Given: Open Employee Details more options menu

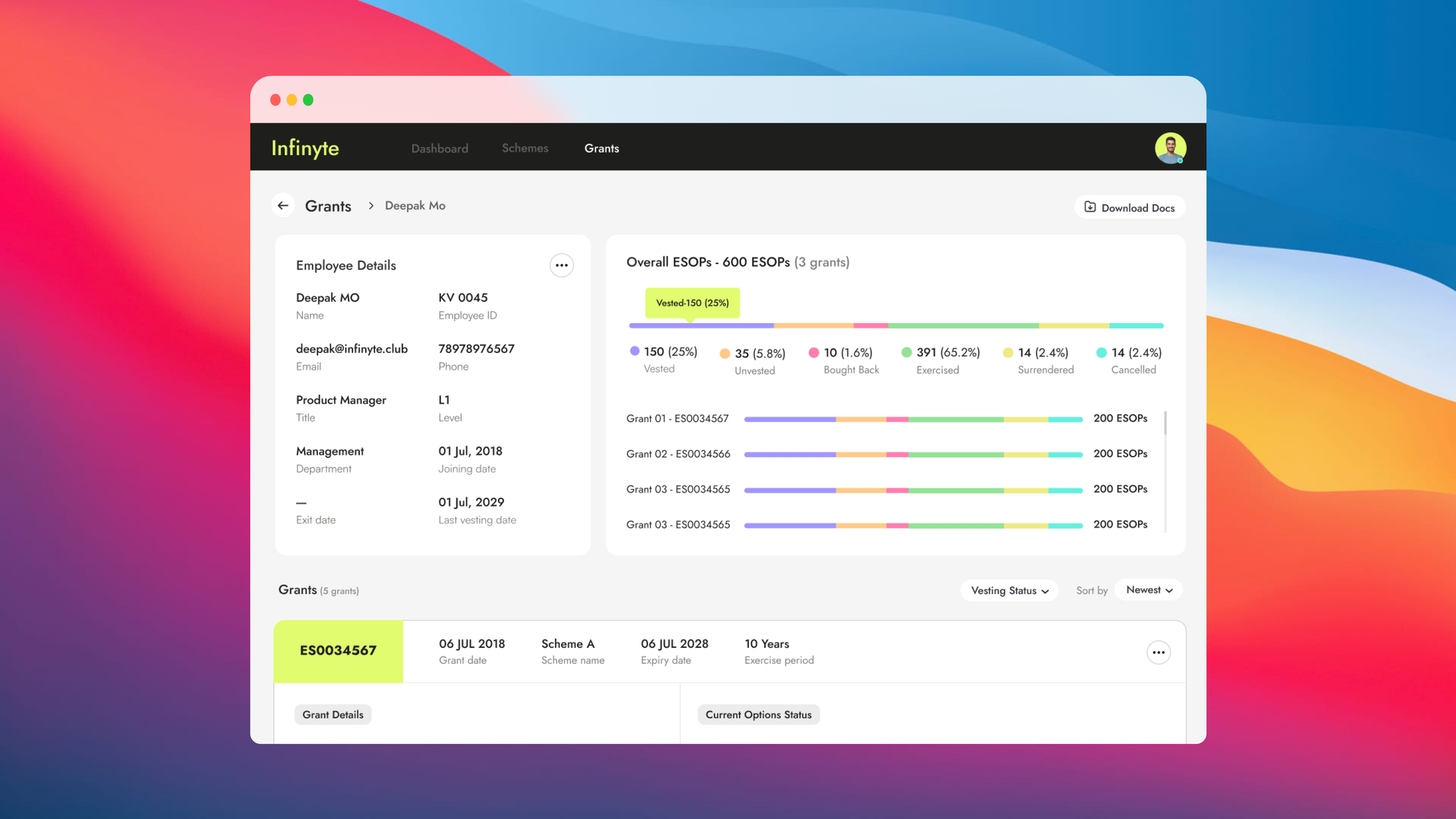Looking at the screenshot, I should click(561, 265).
